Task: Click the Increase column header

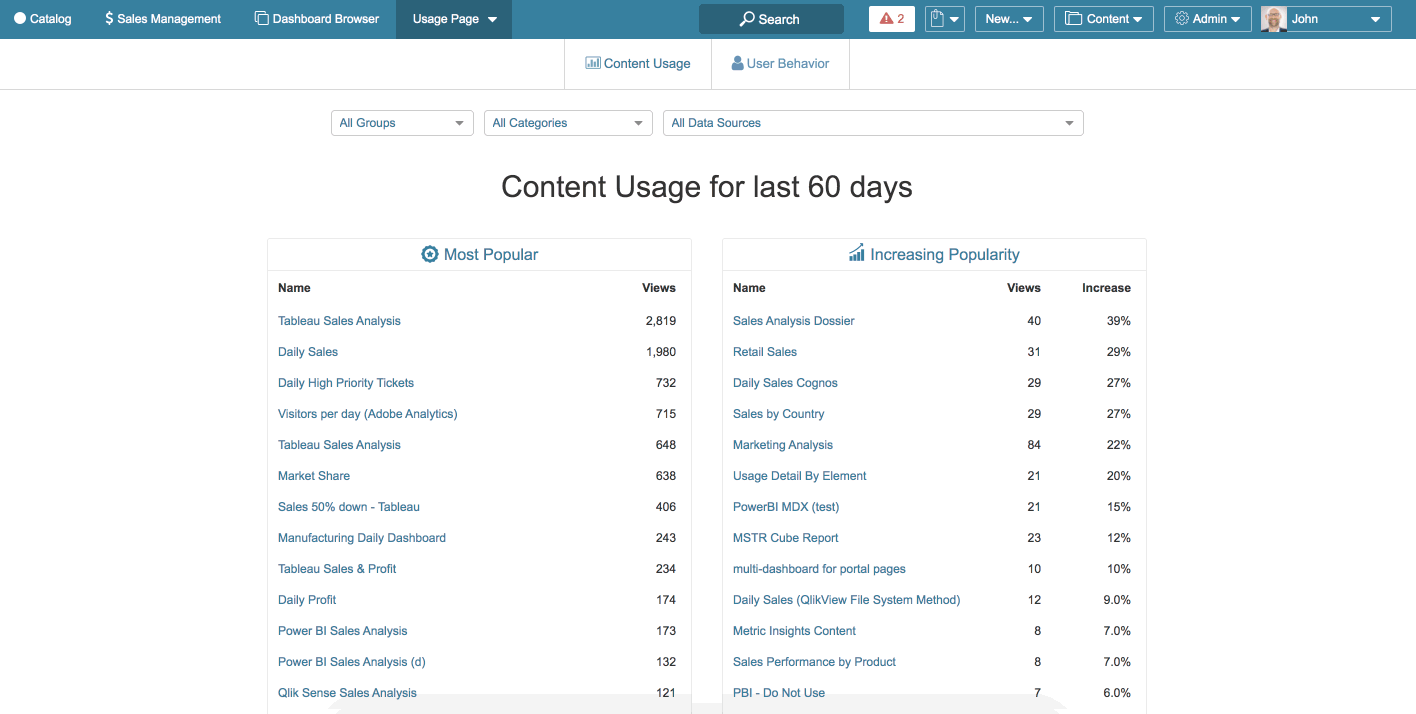Action: pyautogui.click(x=1106, y=288)
